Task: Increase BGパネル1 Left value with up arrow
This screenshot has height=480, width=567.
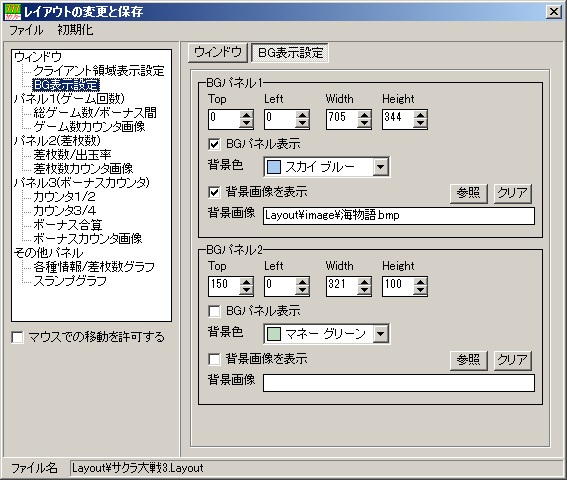Action: tap(302, 115)
